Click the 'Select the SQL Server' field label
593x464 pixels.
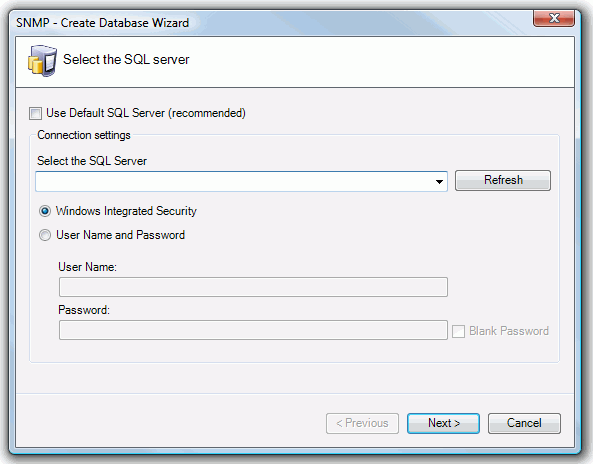click(92, 161)
